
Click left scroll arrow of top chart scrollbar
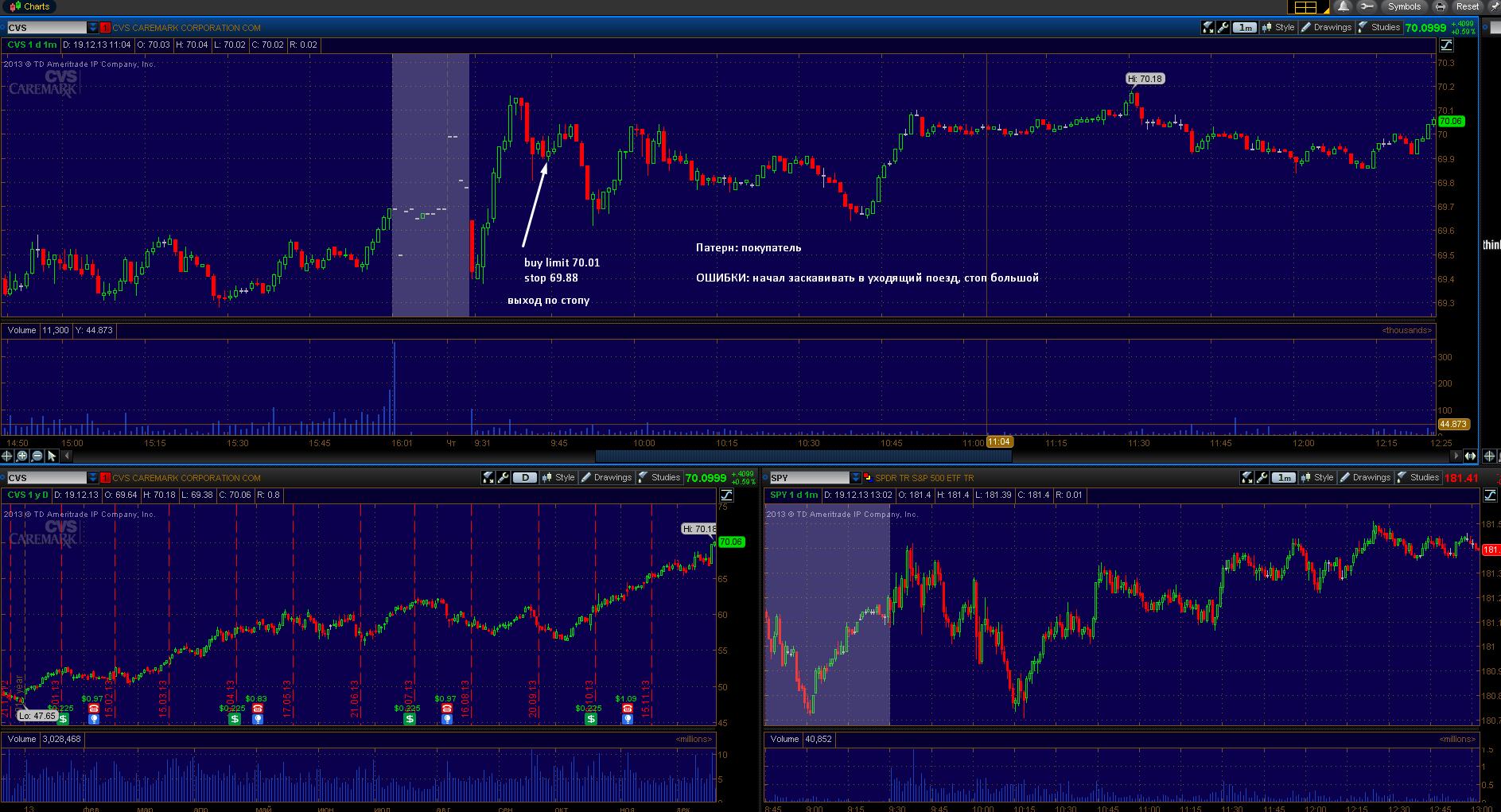coord(67,456)
